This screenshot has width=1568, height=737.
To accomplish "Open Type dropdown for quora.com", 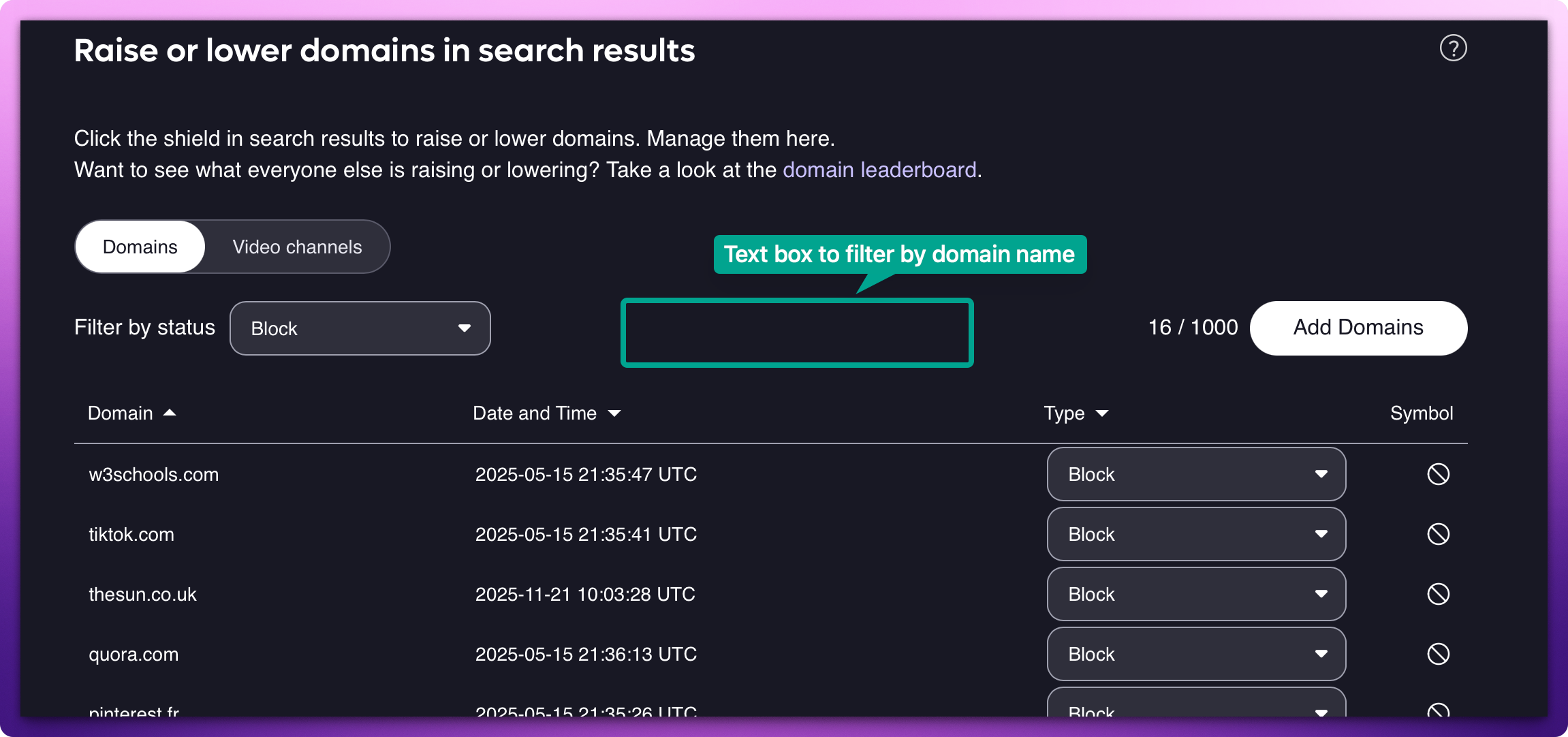I will click(1195, 654).
